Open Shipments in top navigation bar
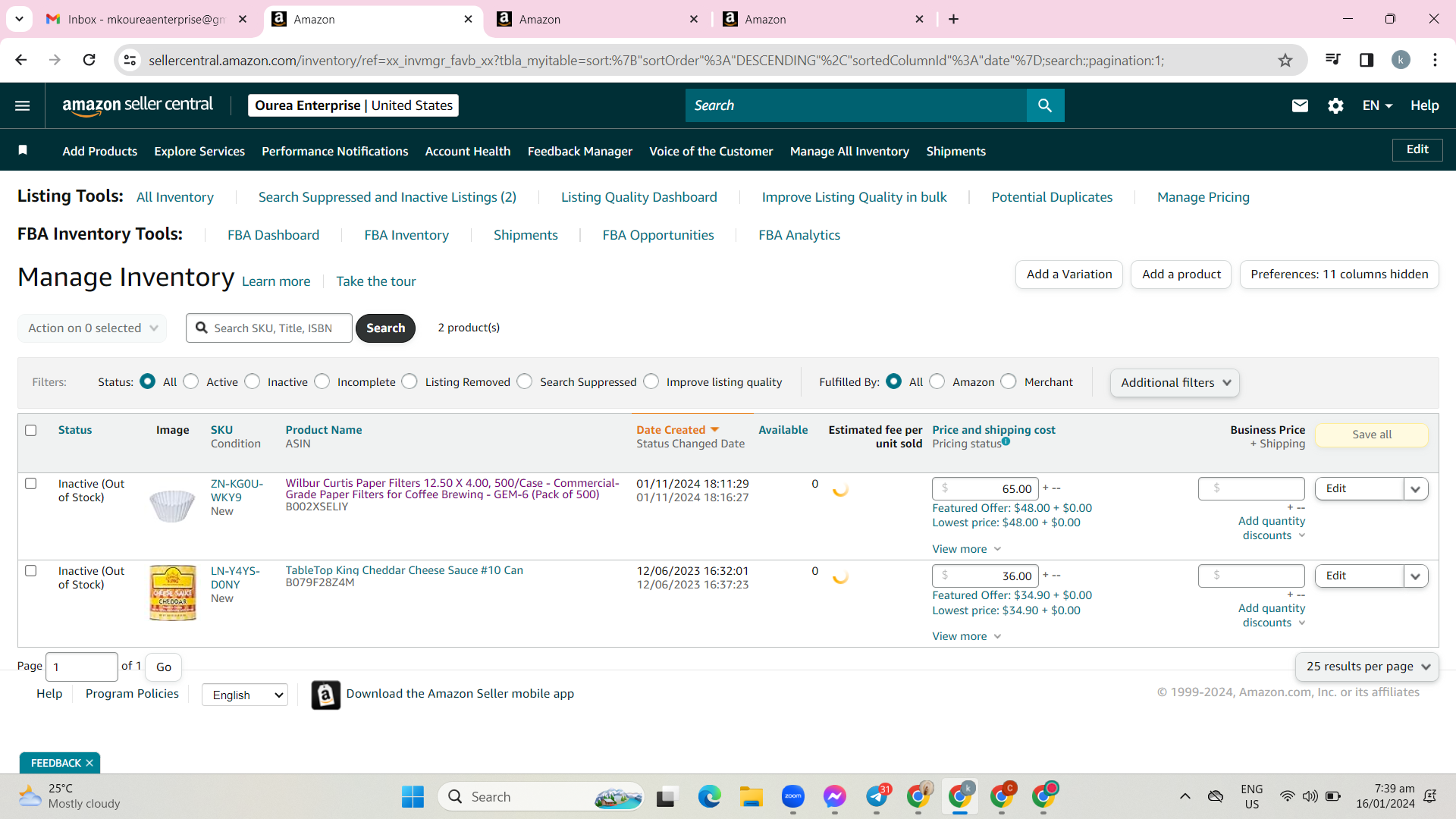 click(955, 151)
